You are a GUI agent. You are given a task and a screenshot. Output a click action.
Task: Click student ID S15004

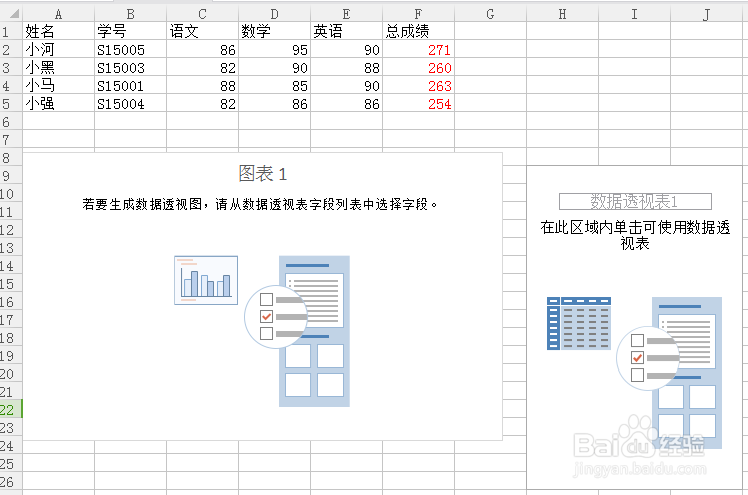[130, 103]
